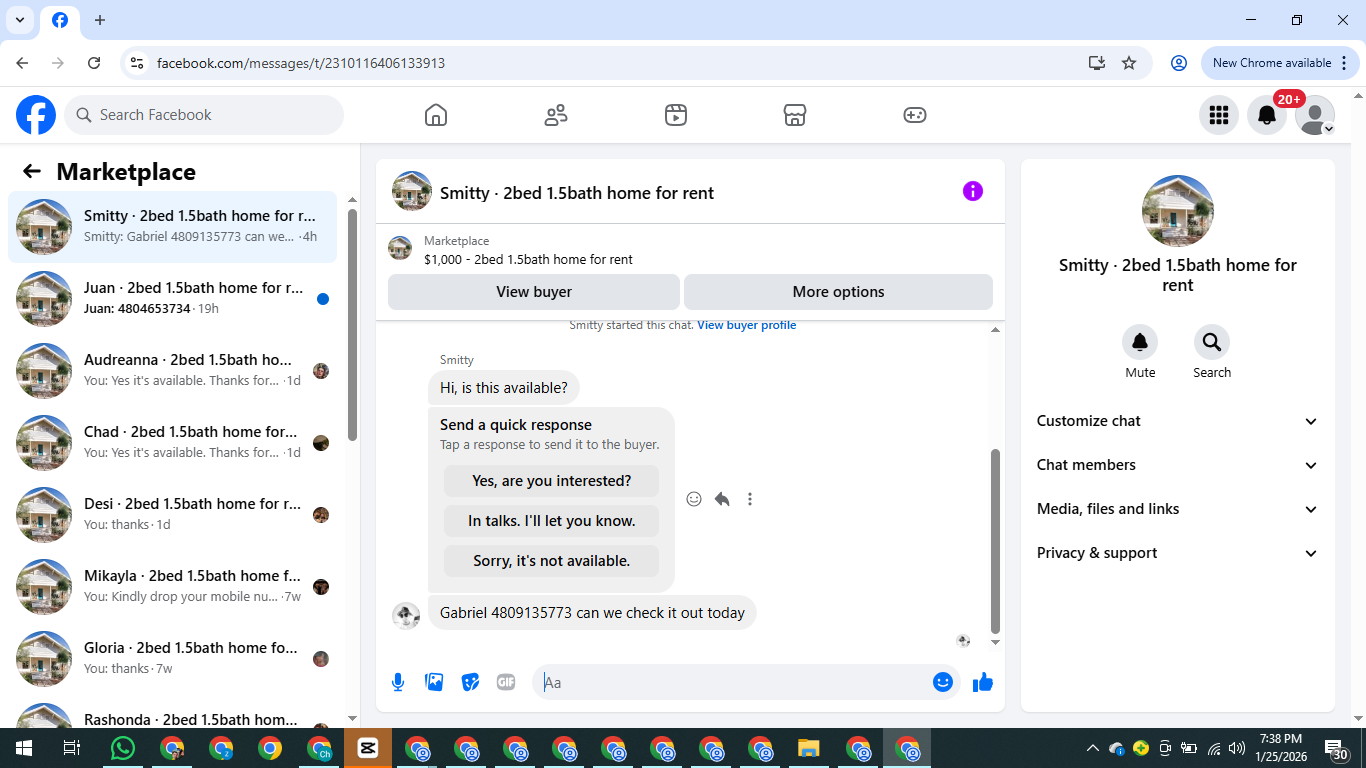Image resolution: width=1366 pixels, height=768 pixels.
Task: Search in conversation magnifier icon
Action: pyautogui.click(x=1212, y=342)
